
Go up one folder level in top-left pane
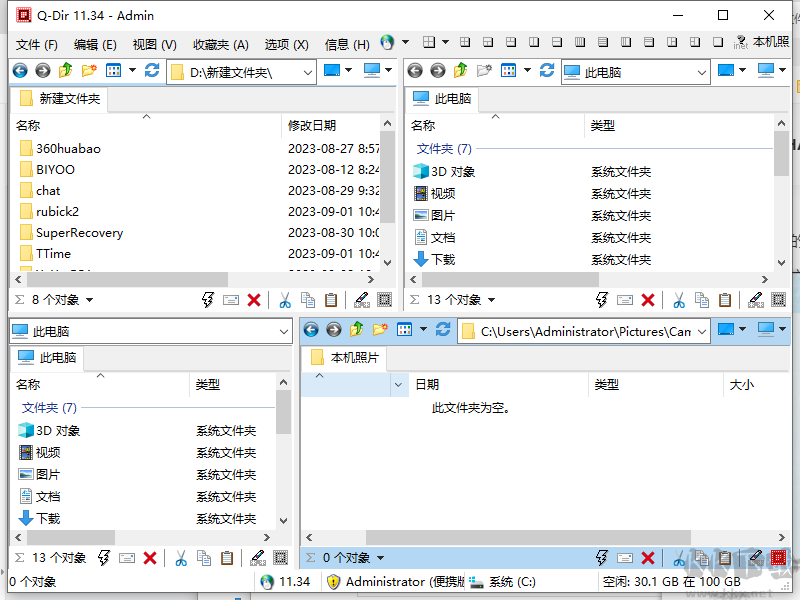(63, 70)
